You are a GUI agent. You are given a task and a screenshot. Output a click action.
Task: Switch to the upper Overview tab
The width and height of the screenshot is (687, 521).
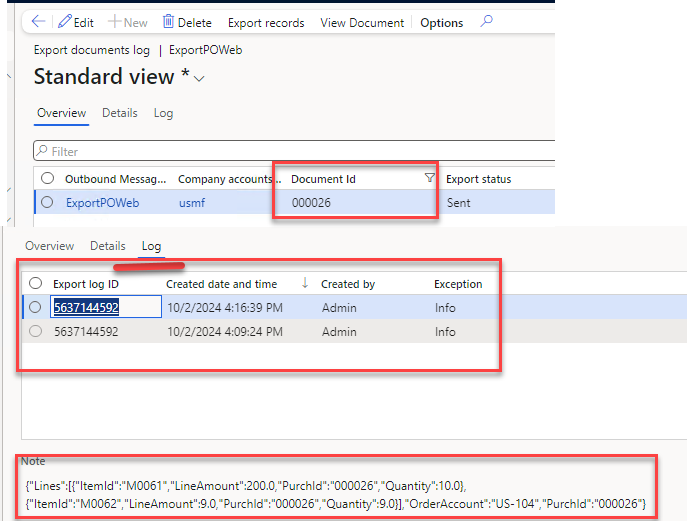(61, 113)
